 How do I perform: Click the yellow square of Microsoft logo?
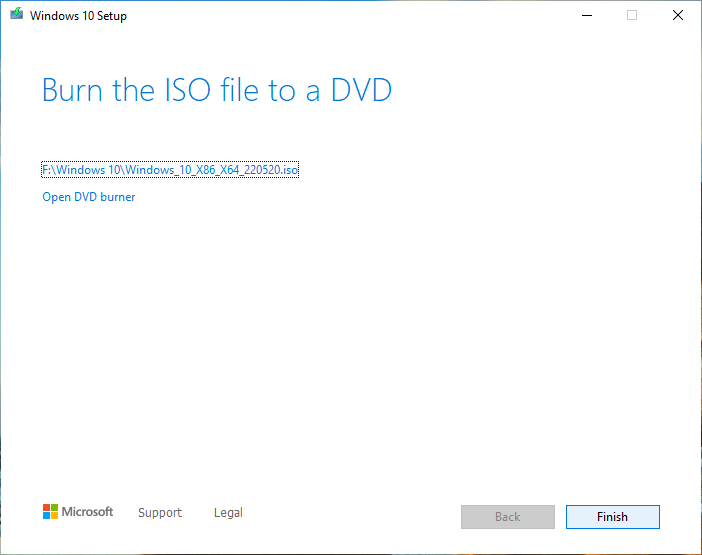pos(54,516)
